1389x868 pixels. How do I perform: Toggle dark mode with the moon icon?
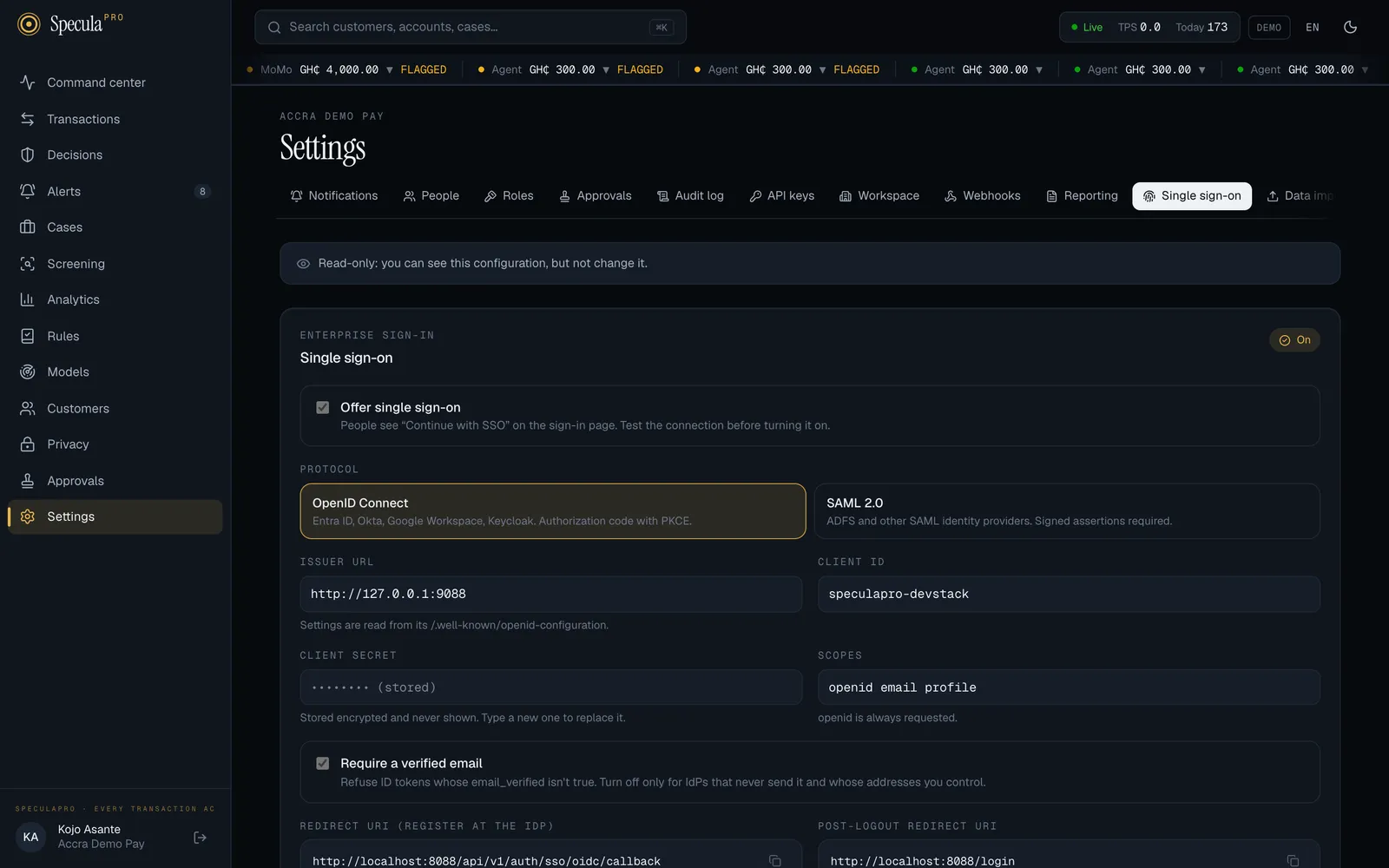[x=1350, y=27]
